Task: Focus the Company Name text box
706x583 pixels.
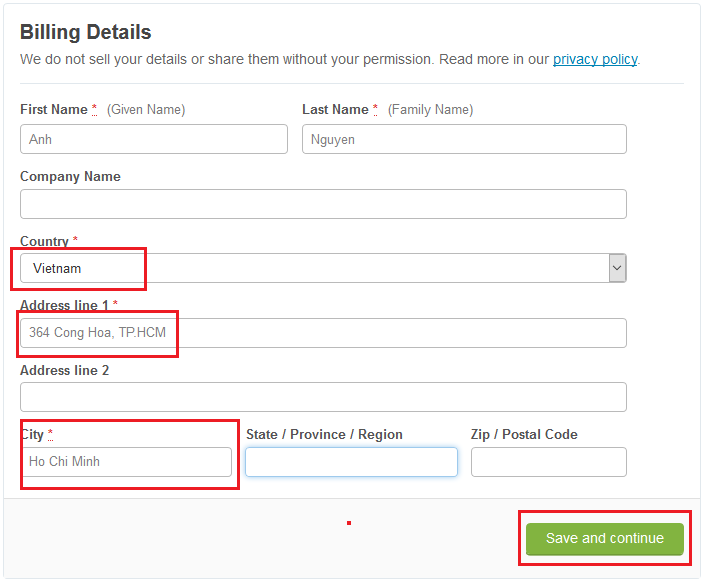Action: coord(323,204)
